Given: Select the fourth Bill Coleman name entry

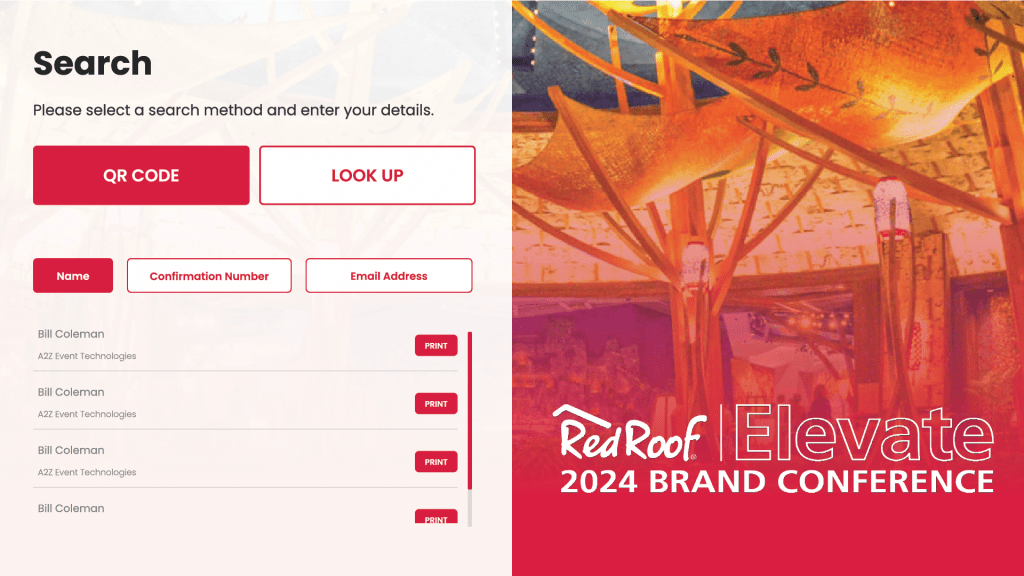Looking at the screenshot, I should click(x=71, y=508).
